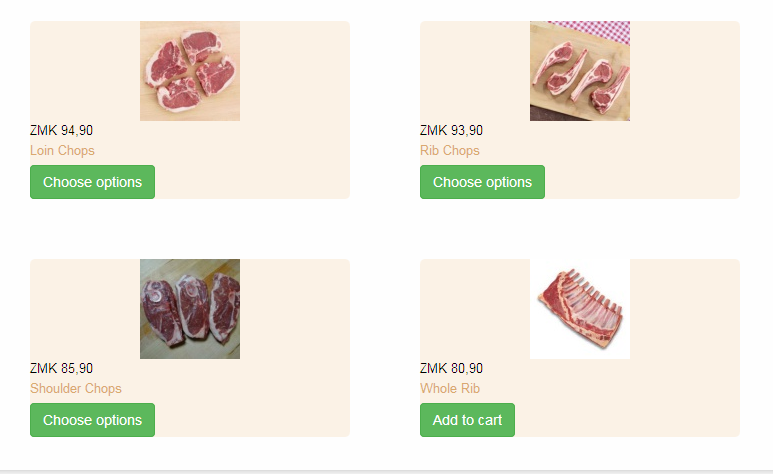Image resolution: width=773 pixels, height=474 pixels.
Task: Open the Loin Chops product image
Action: coord(190,71)
